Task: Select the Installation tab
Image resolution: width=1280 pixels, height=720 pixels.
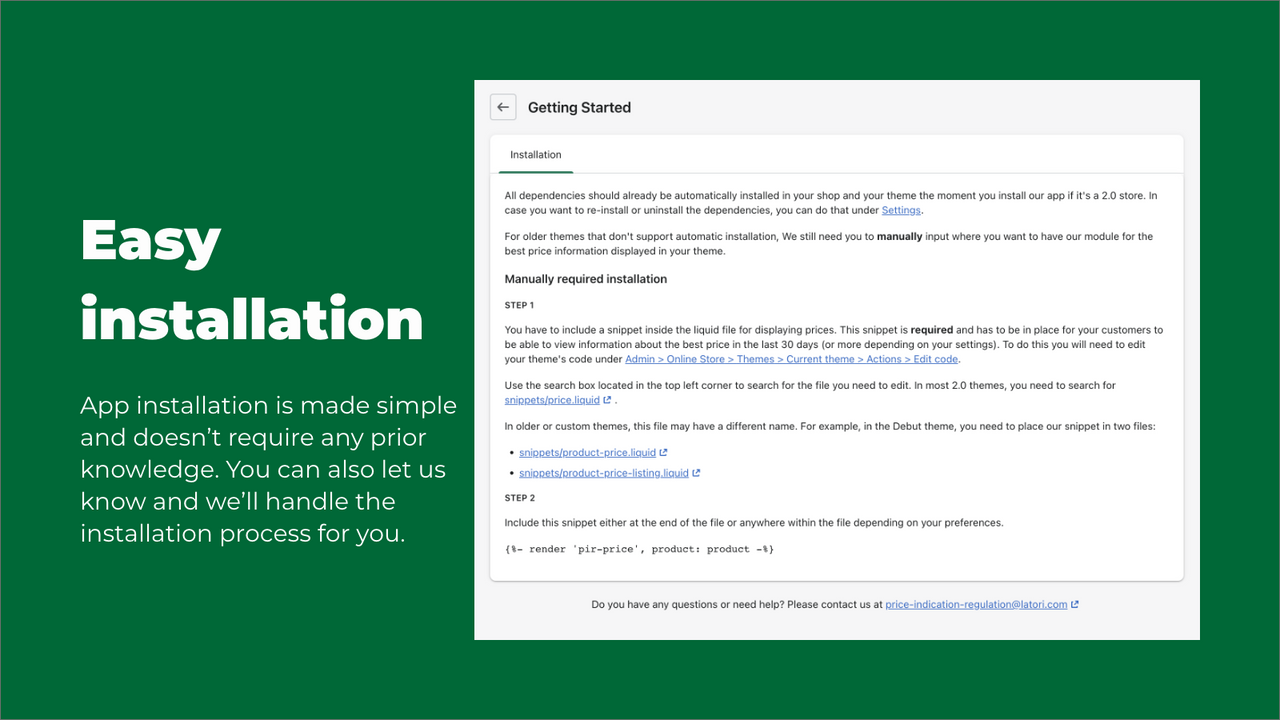Action: pyautogui.click(x=536, y=155)
